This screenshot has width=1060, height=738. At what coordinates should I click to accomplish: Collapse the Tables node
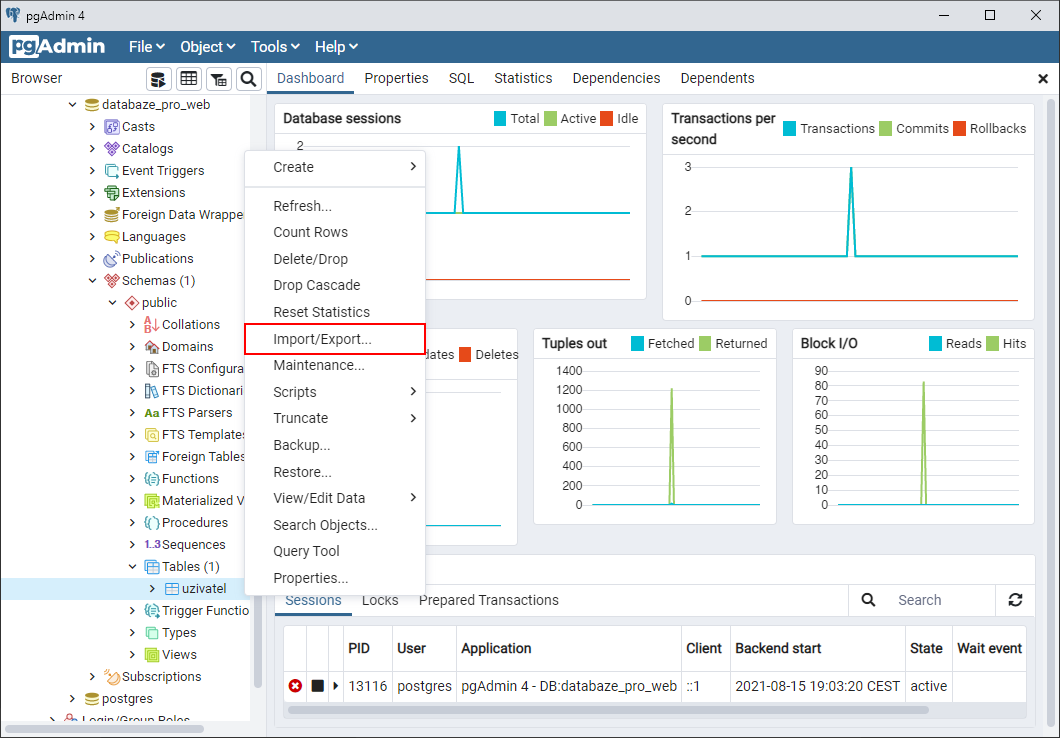tap(133, 566)
